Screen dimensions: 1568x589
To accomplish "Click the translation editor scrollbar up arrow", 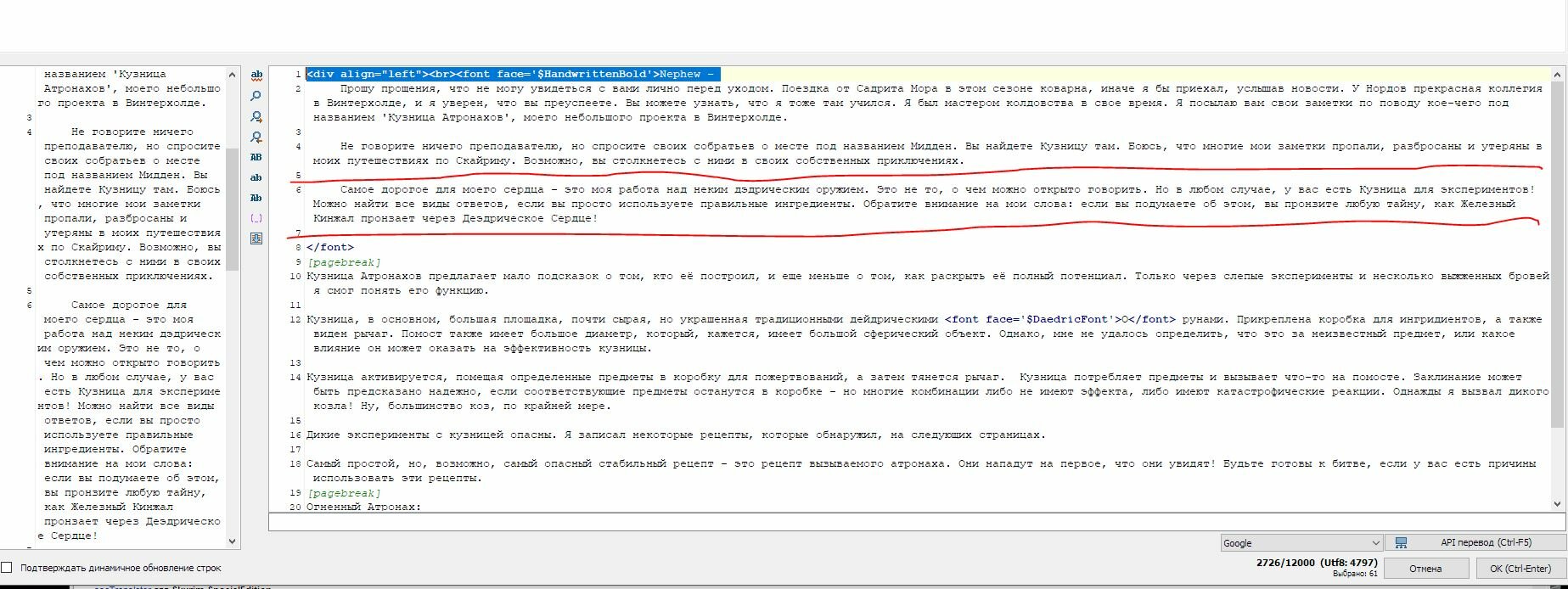I will 1557,74.
